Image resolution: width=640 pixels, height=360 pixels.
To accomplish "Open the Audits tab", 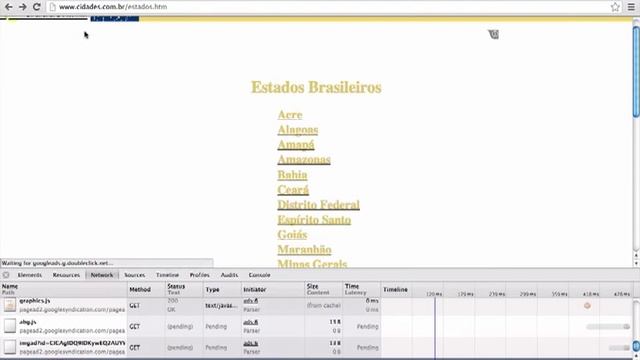I will [229, 275].
